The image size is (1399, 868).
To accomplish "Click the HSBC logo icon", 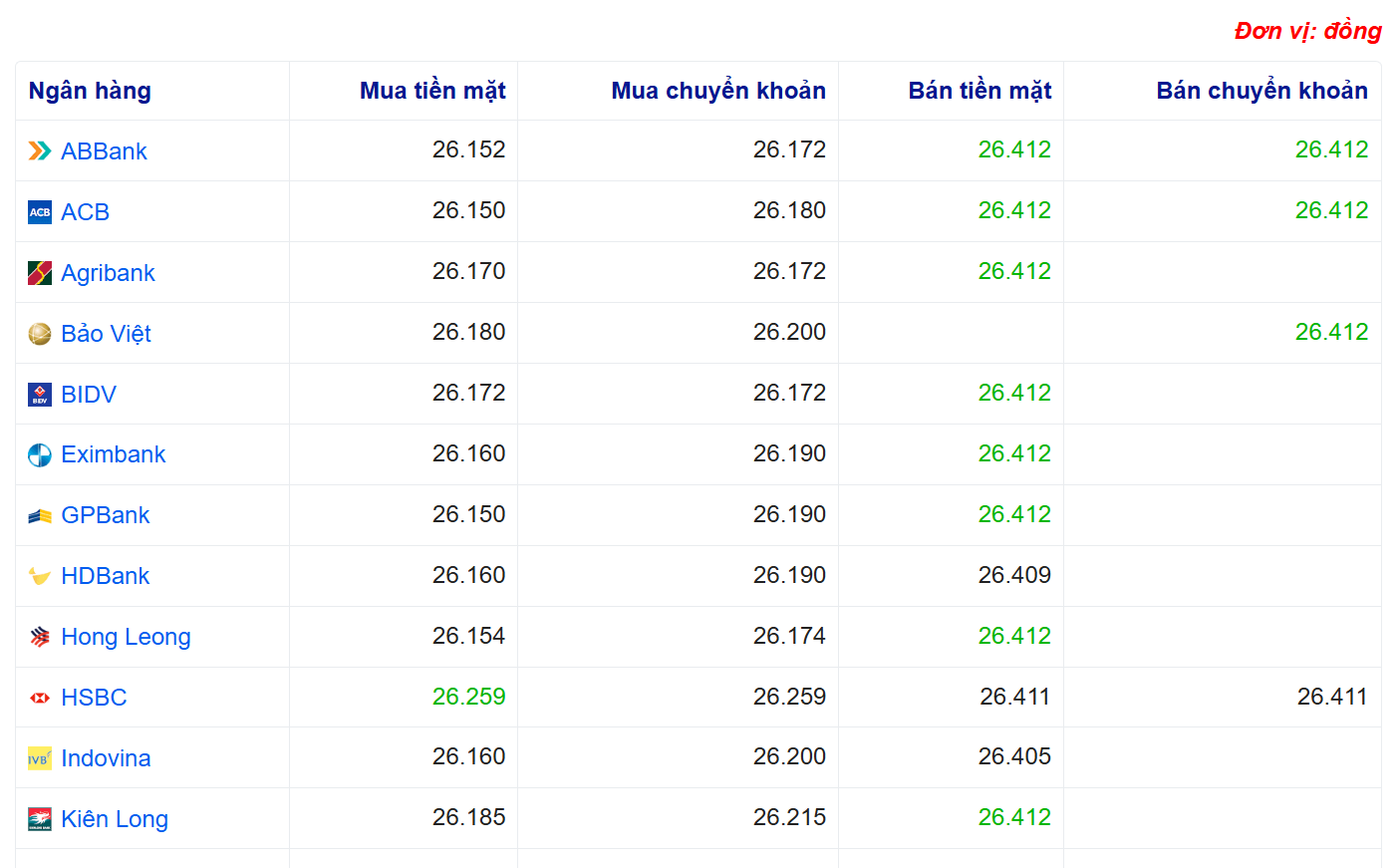I will pos(40,699).
